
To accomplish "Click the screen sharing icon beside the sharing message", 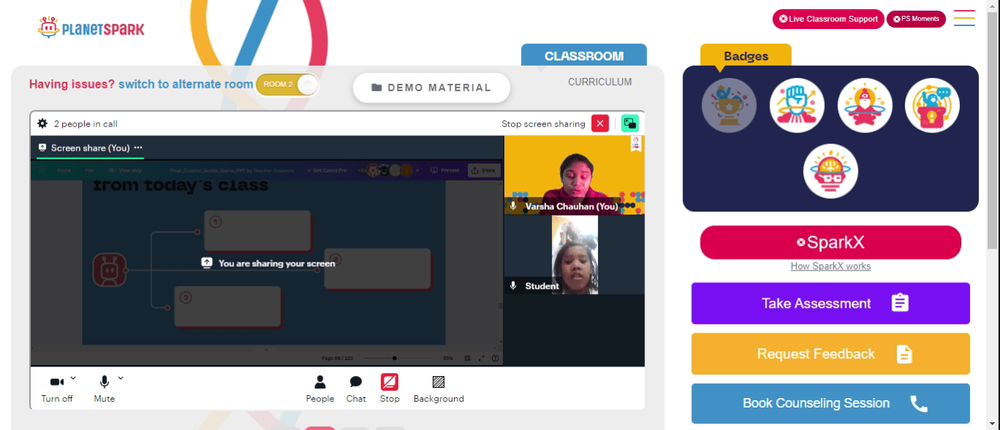I will click(x=207, y=263).
